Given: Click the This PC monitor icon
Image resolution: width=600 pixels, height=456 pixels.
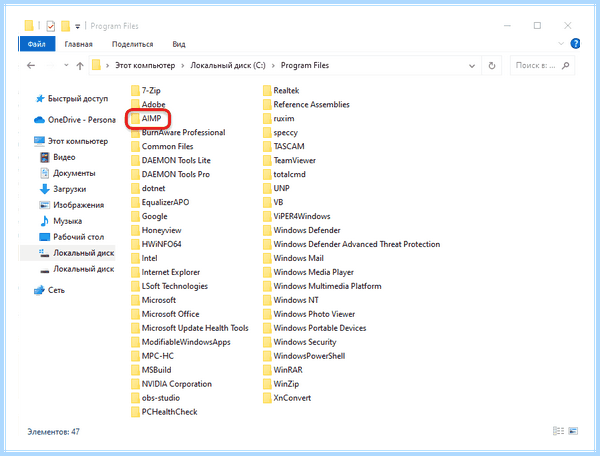Looking at the screenshot, I should [39, 141].
